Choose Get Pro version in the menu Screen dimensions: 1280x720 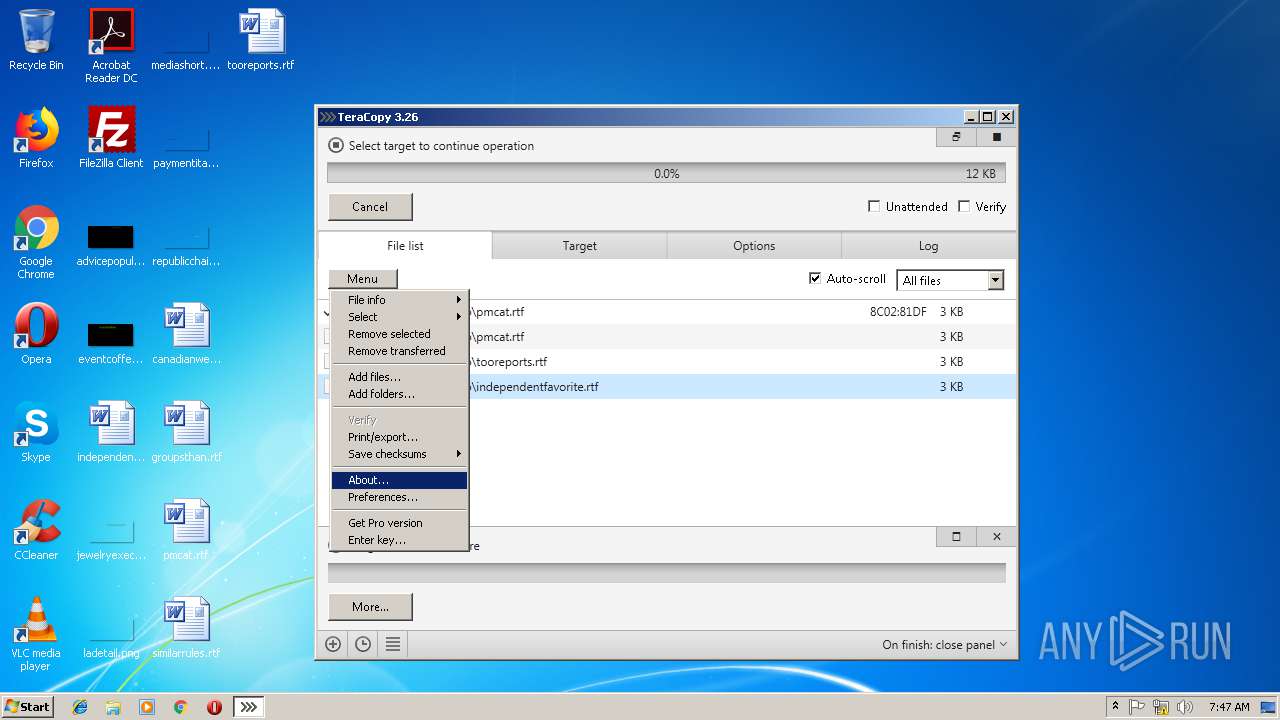click(x=399, y=523)
